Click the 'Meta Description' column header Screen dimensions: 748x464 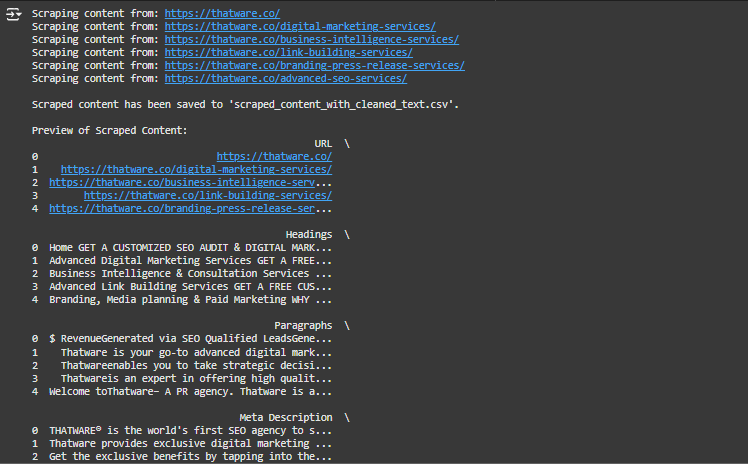286,417
